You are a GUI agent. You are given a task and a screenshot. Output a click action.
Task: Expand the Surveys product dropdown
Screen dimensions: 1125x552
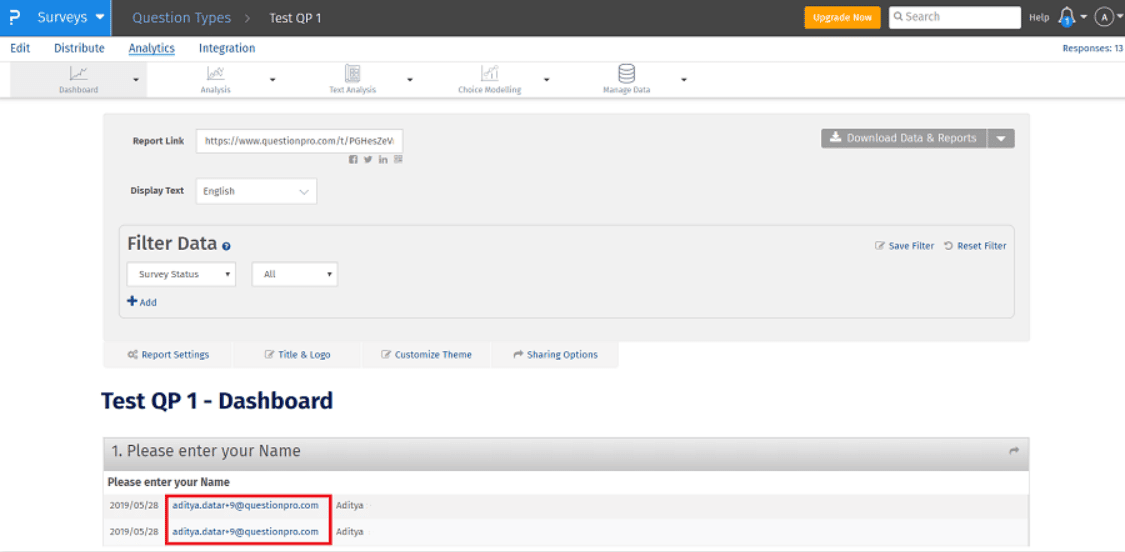(x=99, y=17)
